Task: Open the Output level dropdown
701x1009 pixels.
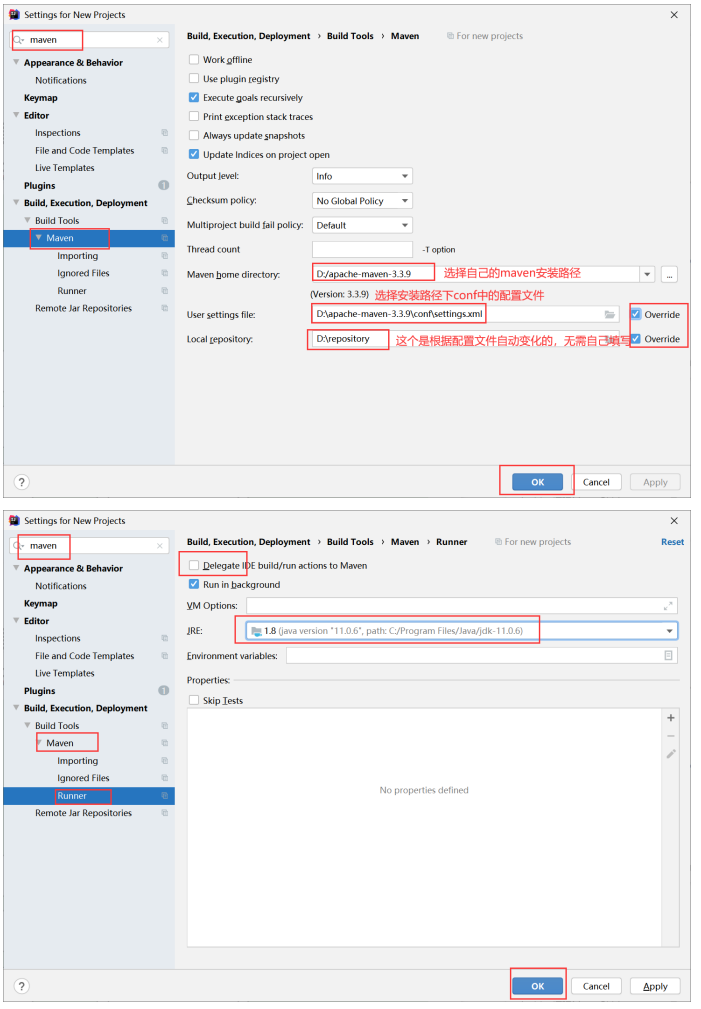Action: tap(362, 176)
